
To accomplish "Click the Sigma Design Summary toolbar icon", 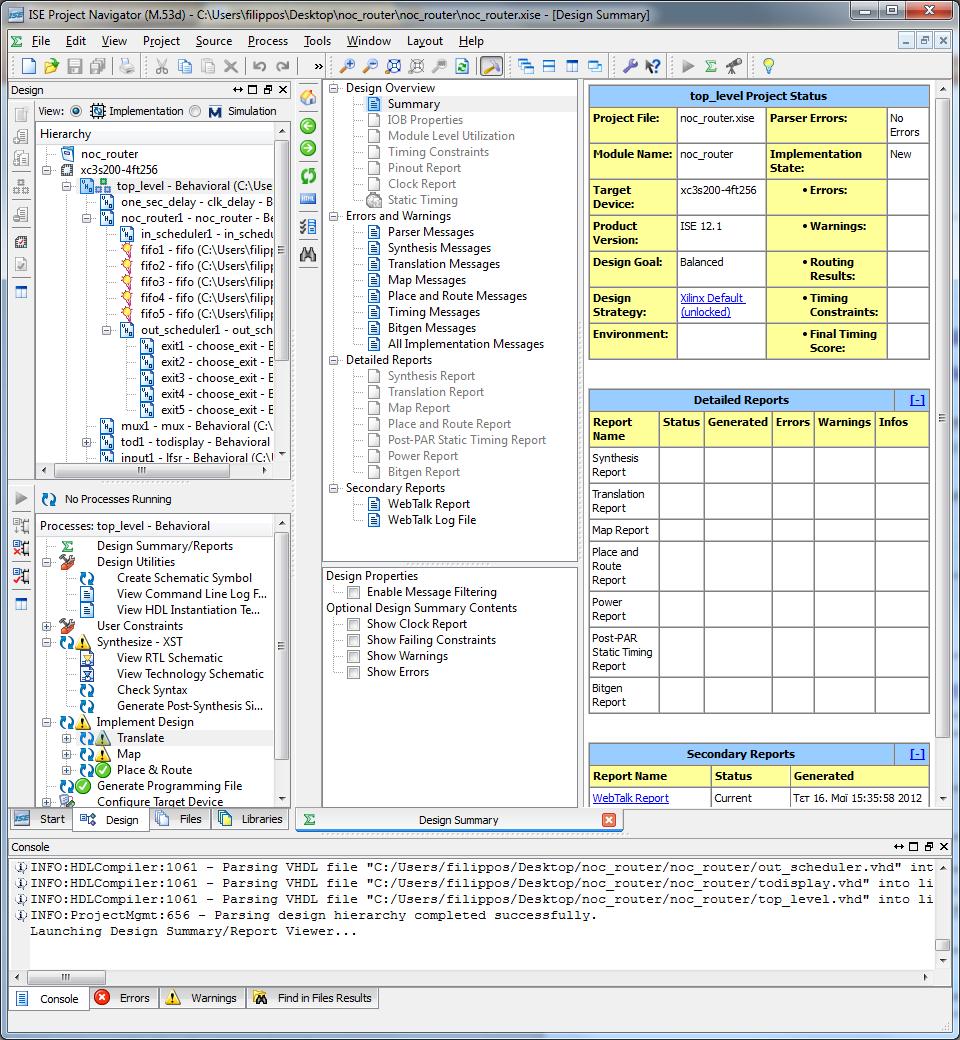I will pos(711,66).
